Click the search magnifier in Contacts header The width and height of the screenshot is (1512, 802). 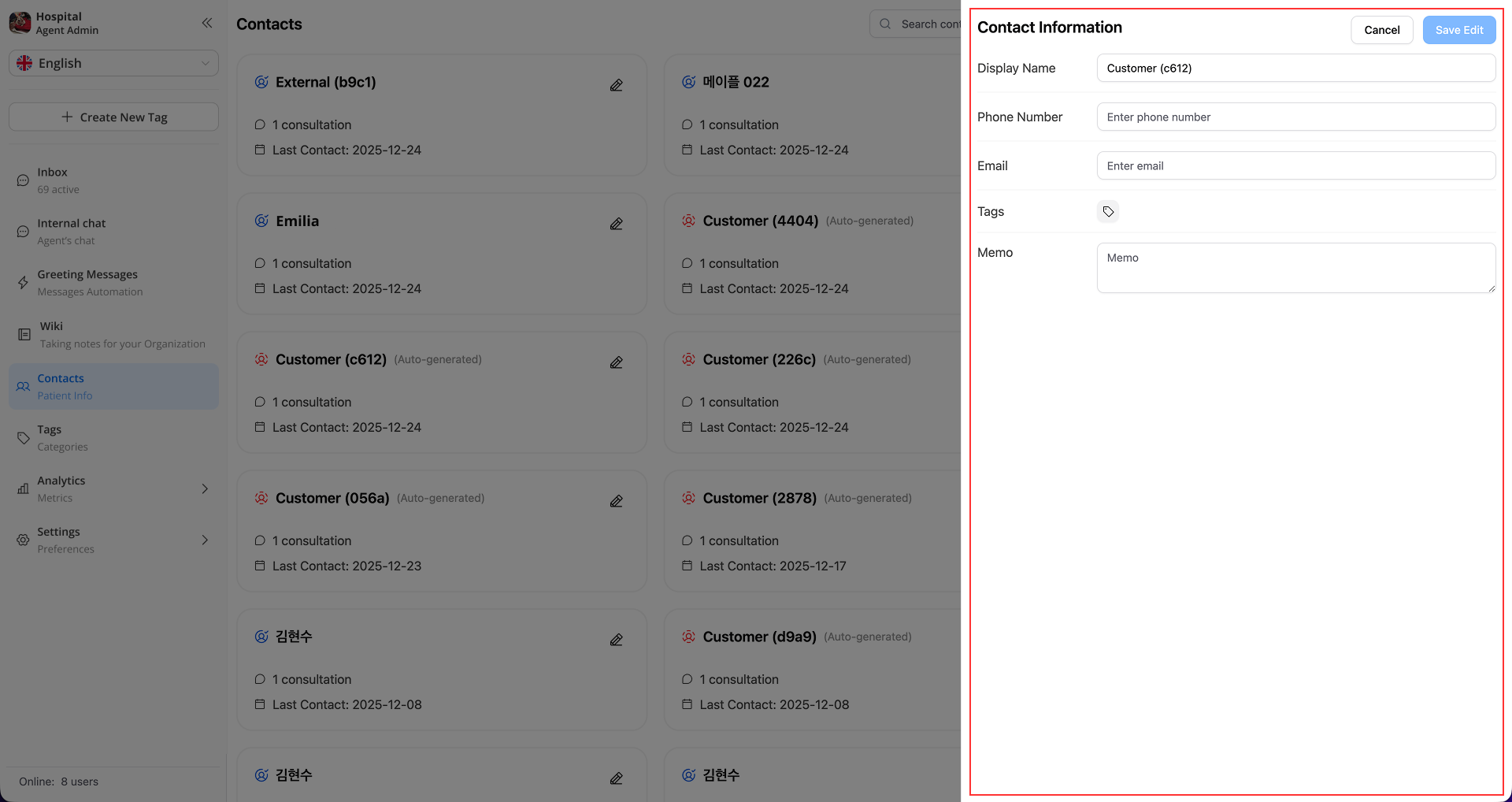coord(885,24)
